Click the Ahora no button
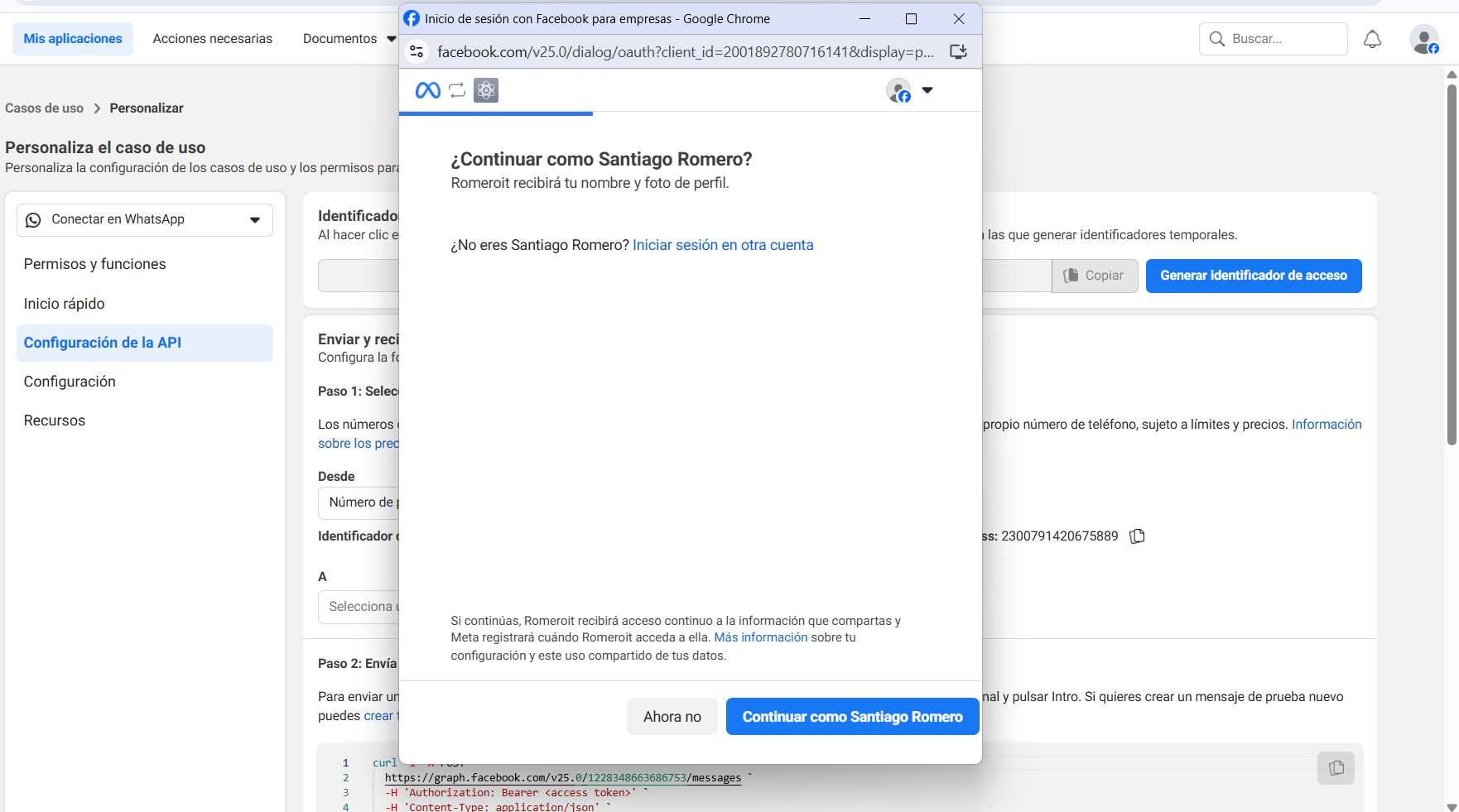Image resolution: width=1459 pixels, height=812 pixels. click(672, 717)
